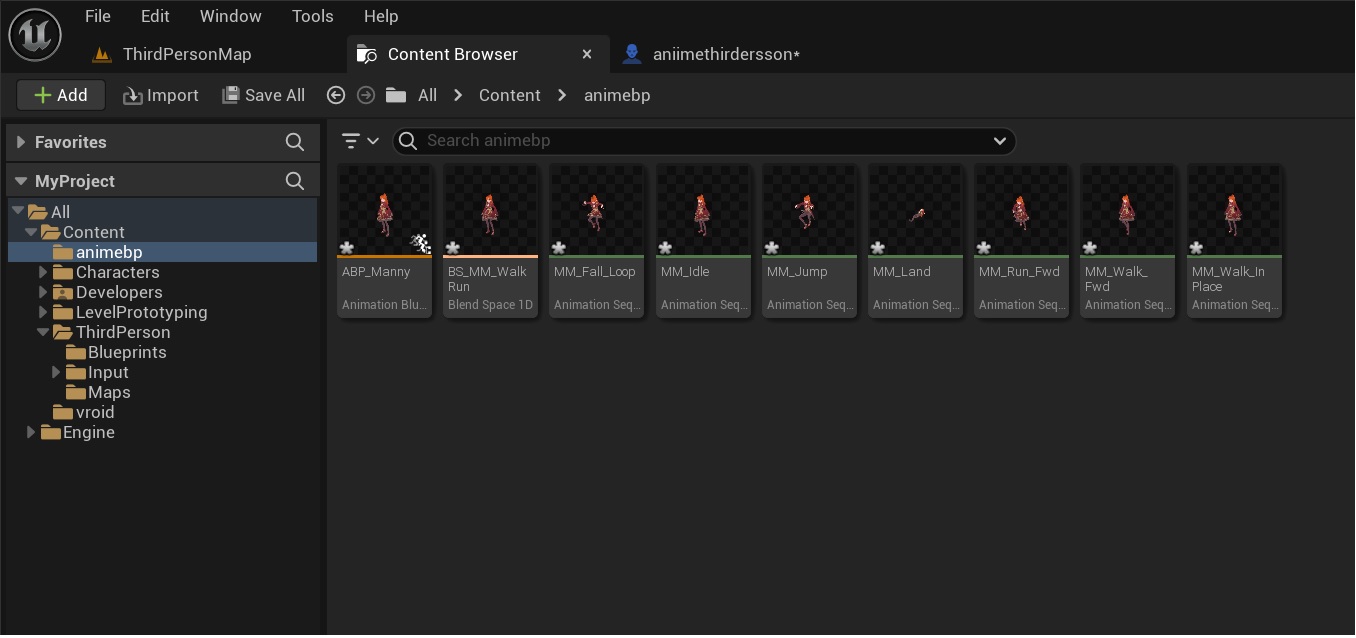Switch to the ThirdPersonMap tab

point(171,54)
